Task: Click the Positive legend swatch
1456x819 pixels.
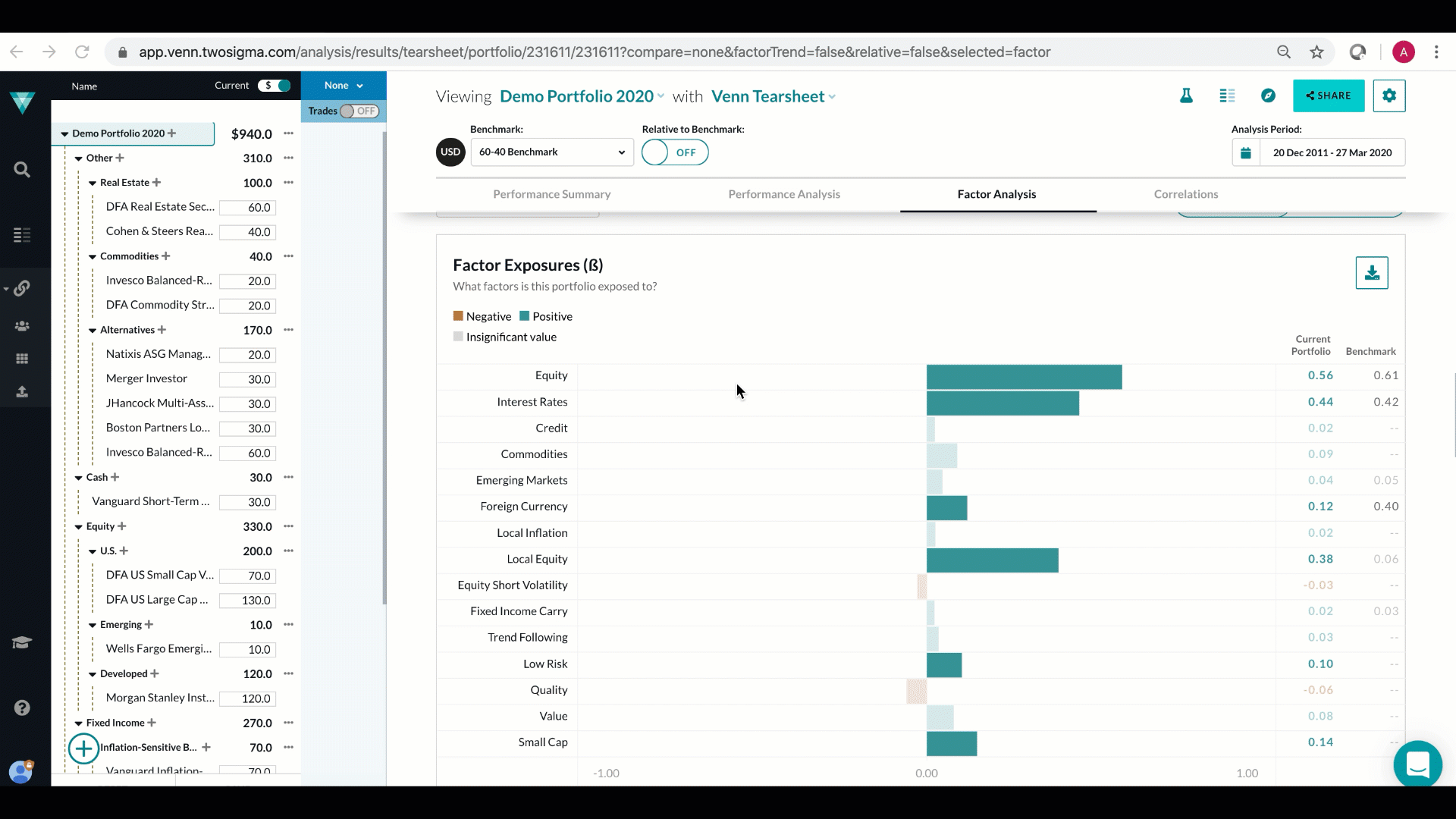Action: click(524, 315)
